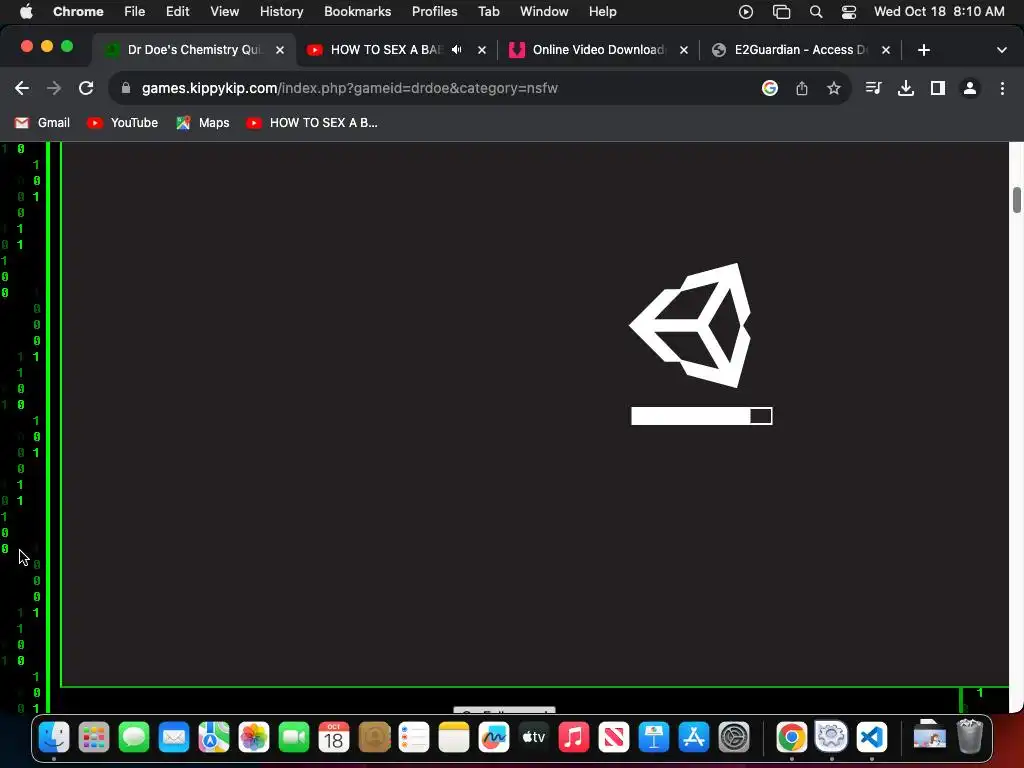Open FaceTime from the Dock
The width and height of the screenshot is (1024, 768).
pyautogui.click(x=294, y=738)
